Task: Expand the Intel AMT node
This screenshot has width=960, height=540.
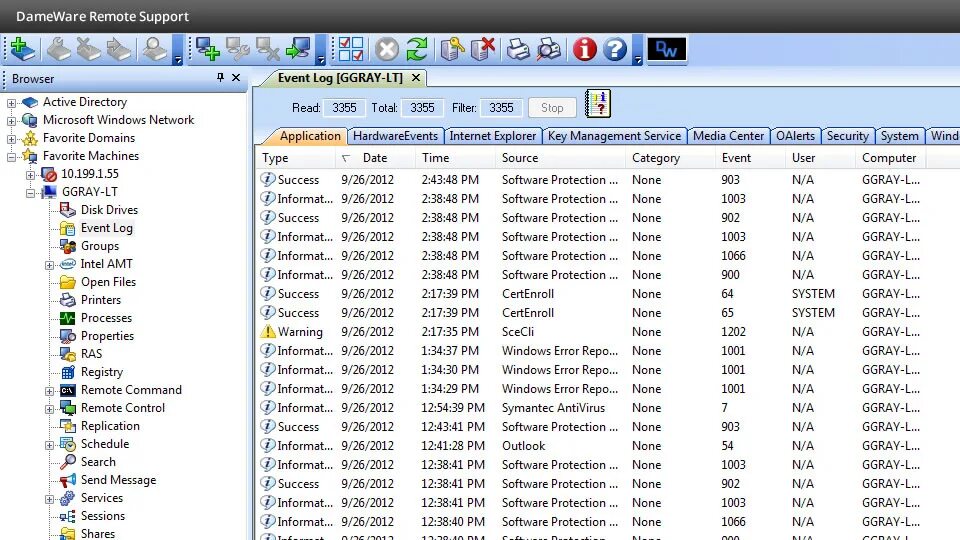Action: point(49,265)
